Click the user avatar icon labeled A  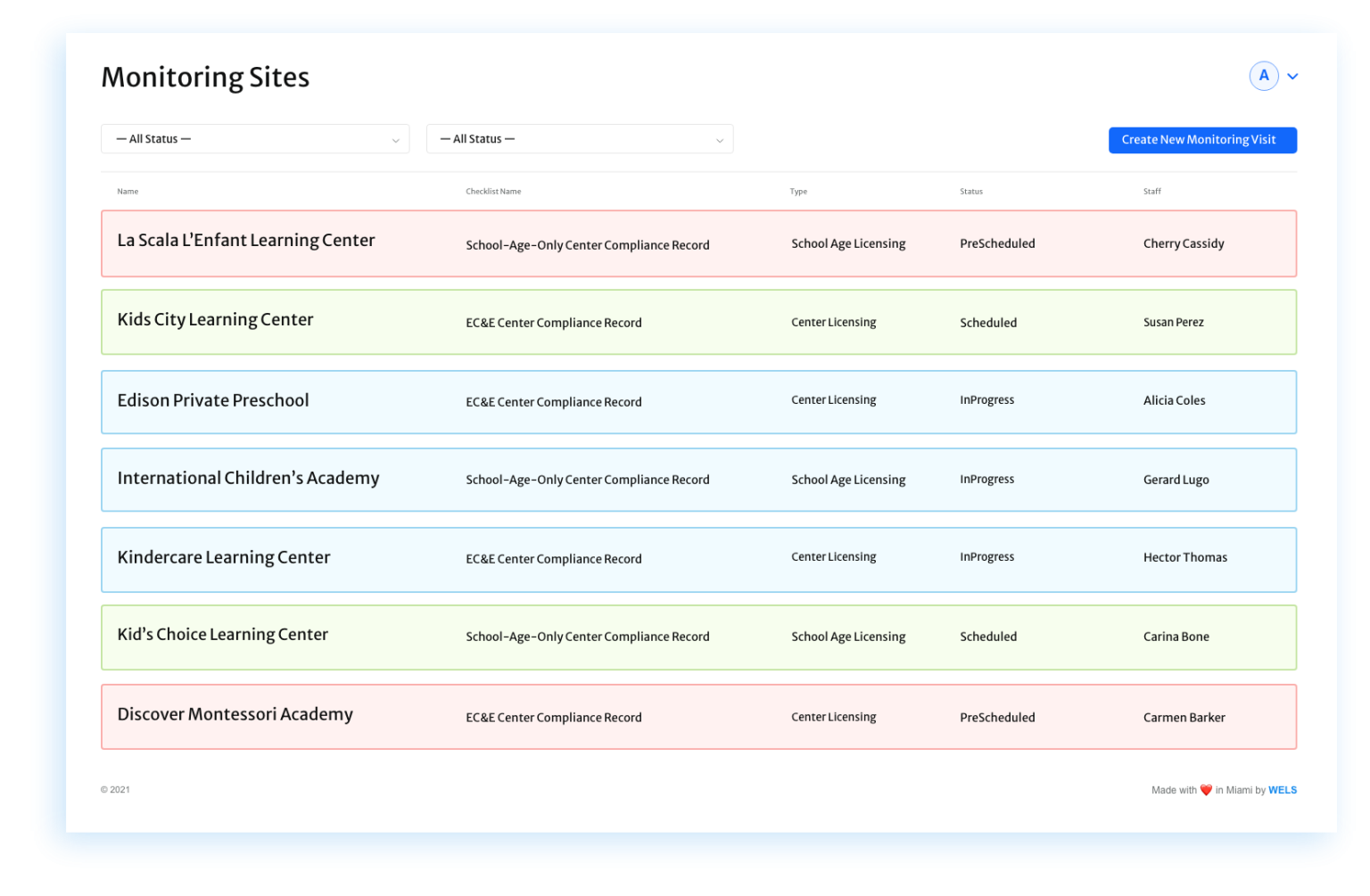click(1263, 76)
